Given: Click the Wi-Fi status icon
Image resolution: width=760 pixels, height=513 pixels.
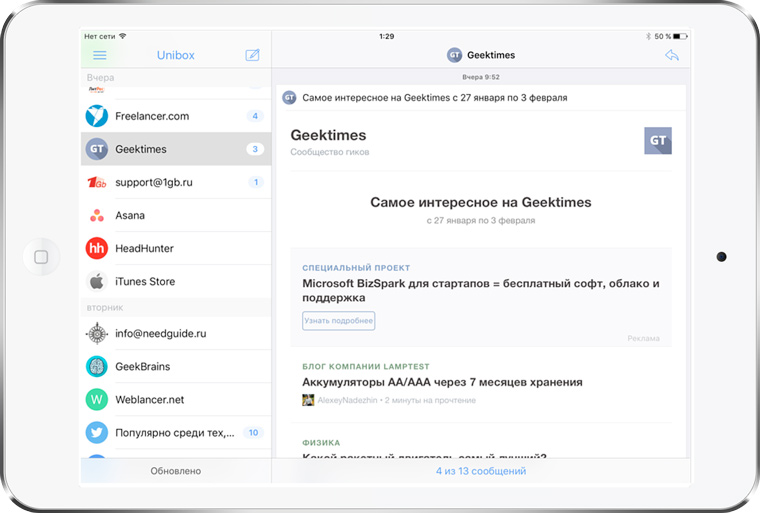Looking at the screenshot, I should tap(123, 36).
